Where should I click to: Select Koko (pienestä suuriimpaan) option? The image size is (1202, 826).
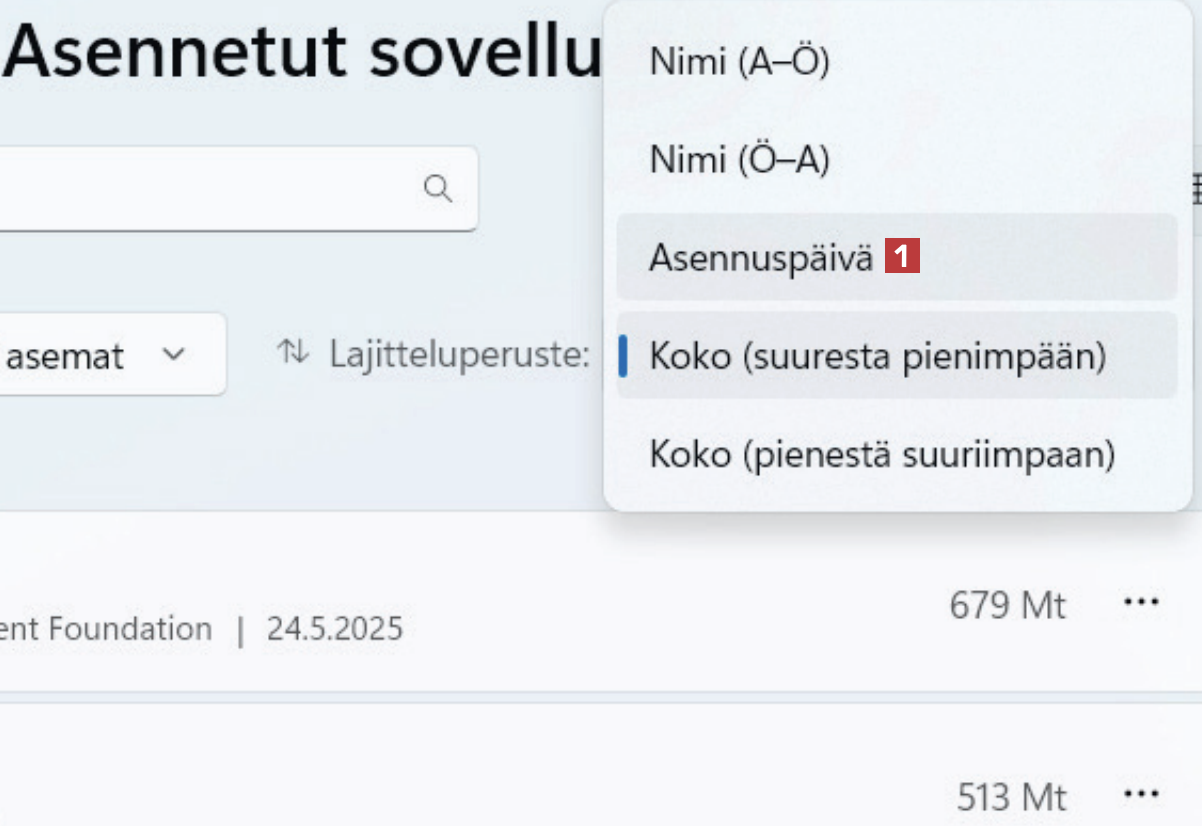pyautogui.click(x=882, y=454)
